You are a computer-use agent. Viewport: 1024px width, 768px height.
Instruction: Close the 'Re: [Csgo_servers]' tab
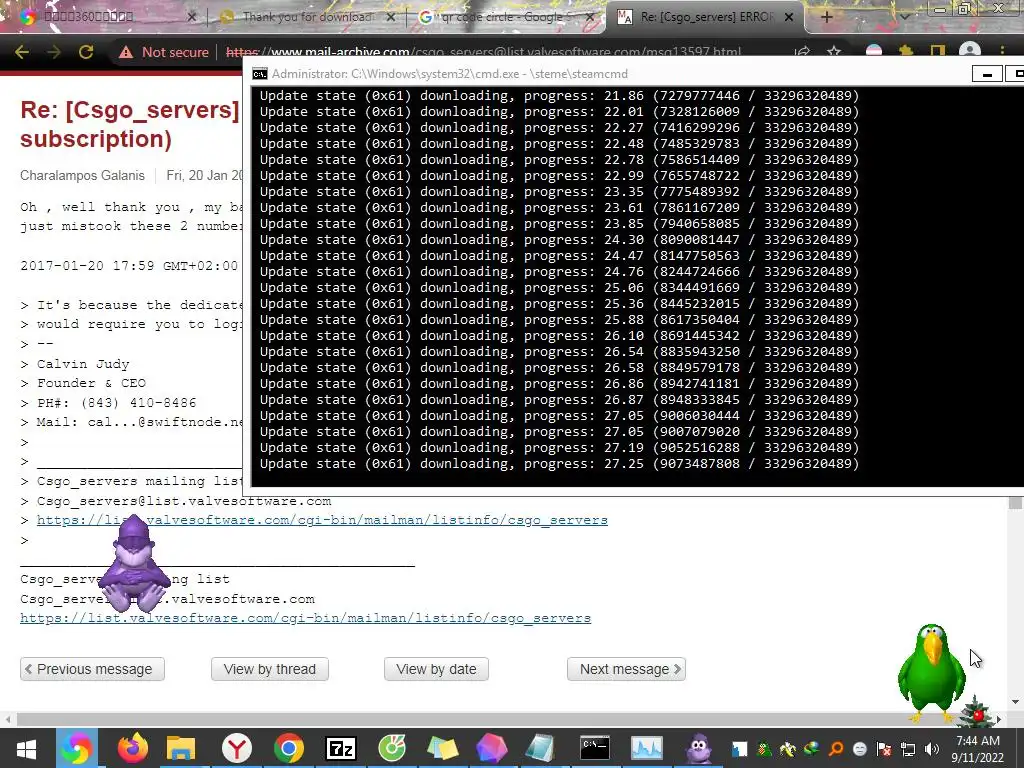point(789,17)
